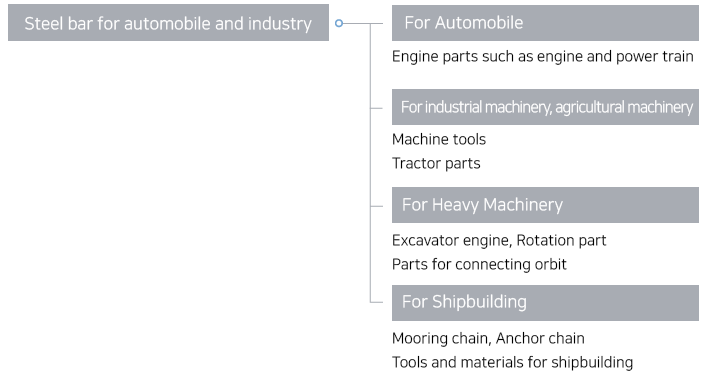Select the Steel bar for automobile and industry box

[168, 23]
